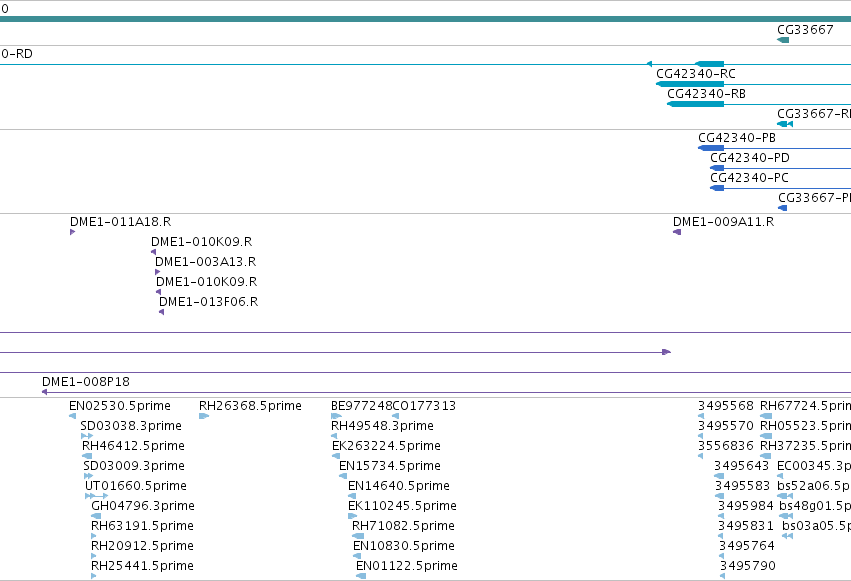Screen dimensions: 851x581
Task: Open feature 3495984
Action: [746, 506]
